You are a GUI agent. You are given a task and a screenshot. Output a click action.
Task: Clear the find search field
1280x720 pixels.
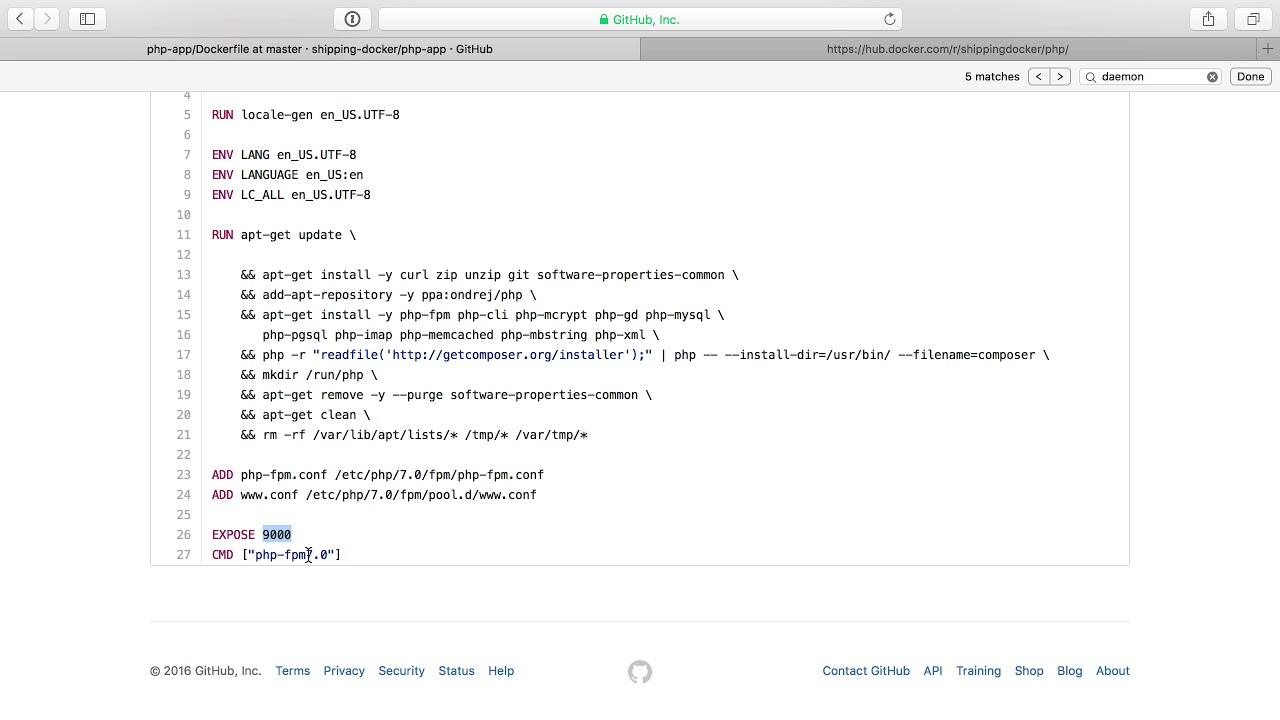[x=1212, y=77]
